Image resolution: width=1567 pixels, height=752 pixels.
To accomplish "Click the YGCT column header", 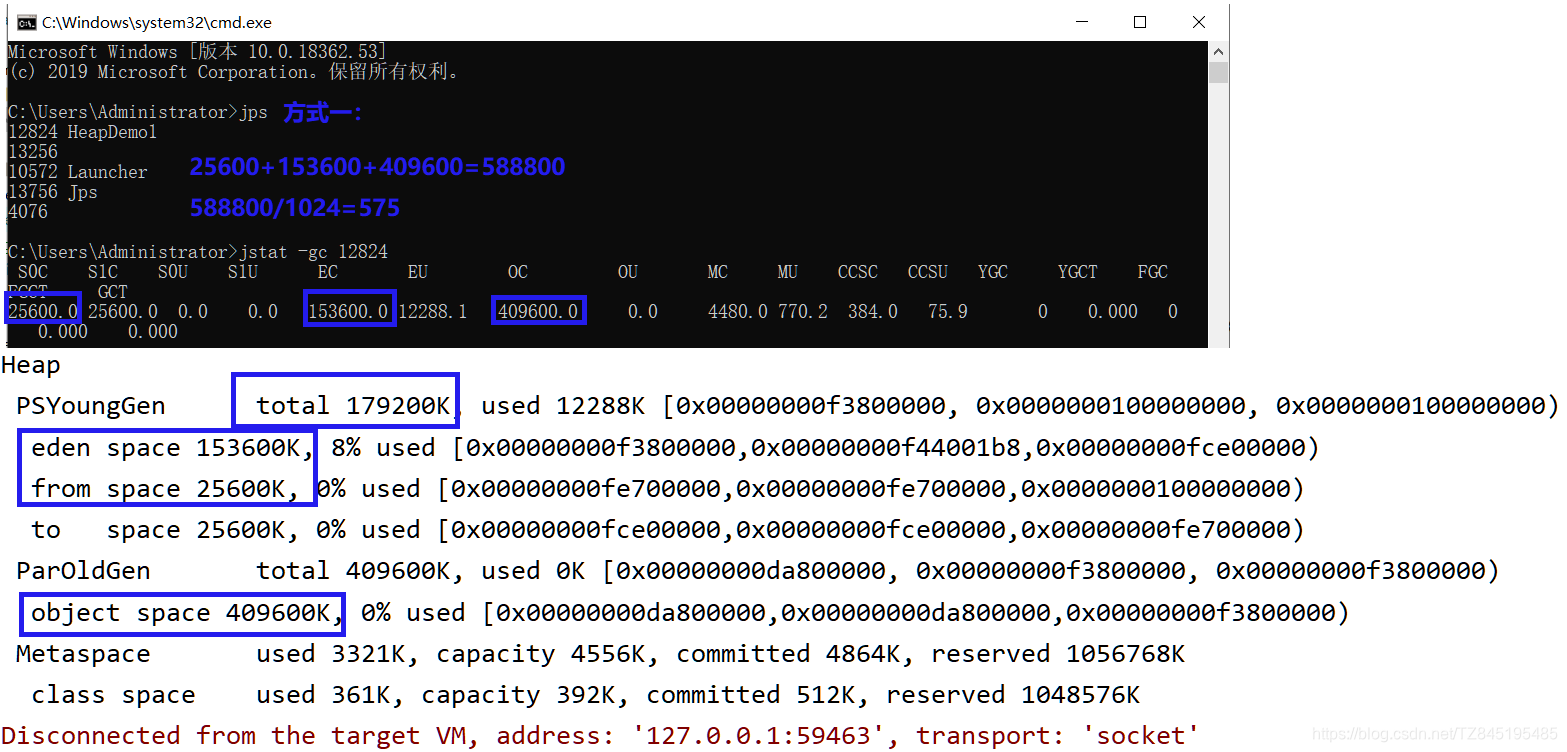I will tap(1078, 272).
